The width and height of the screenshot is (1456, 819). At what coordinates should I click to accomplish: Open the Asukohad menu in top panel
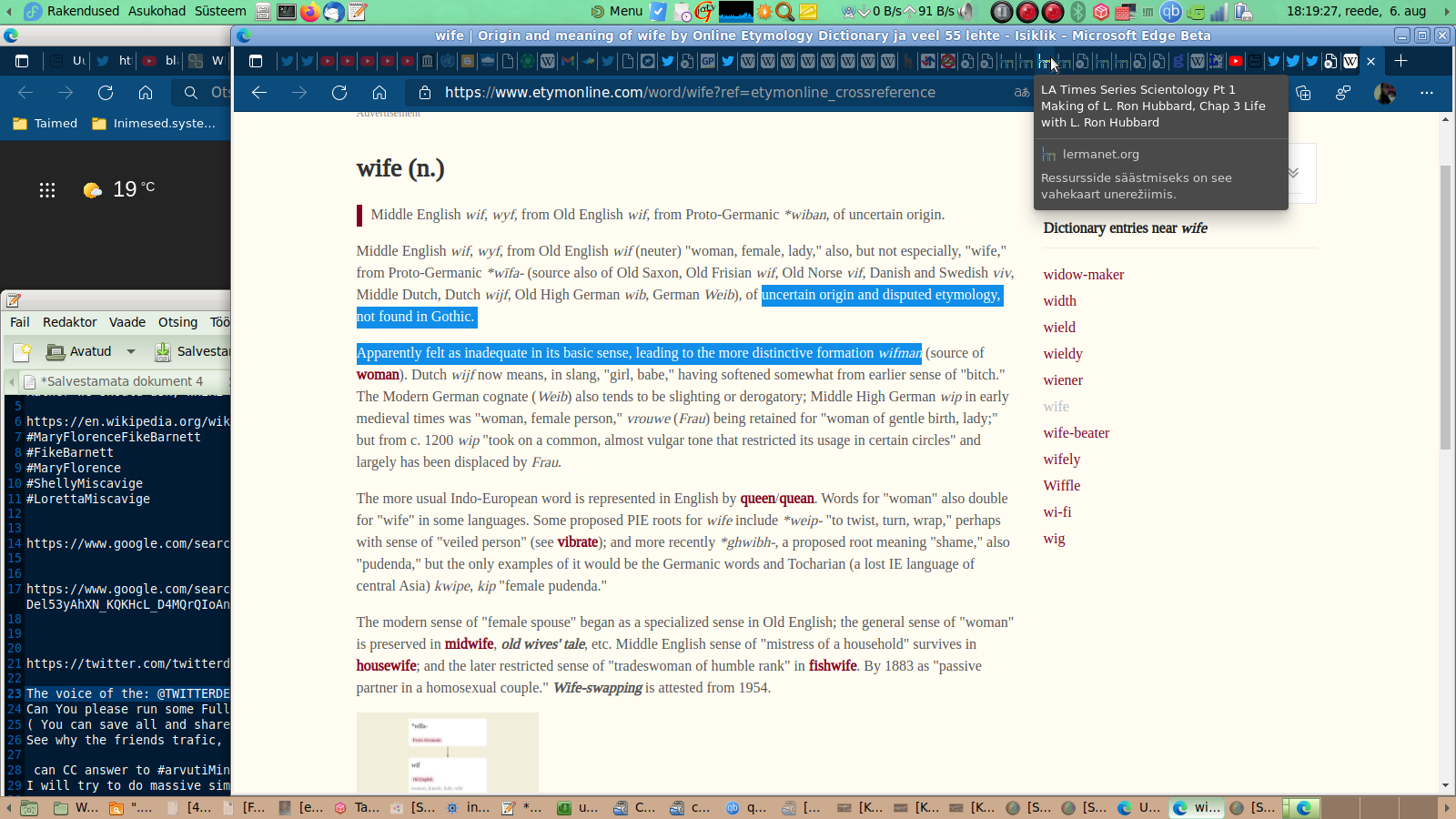[x=157, y=11]
